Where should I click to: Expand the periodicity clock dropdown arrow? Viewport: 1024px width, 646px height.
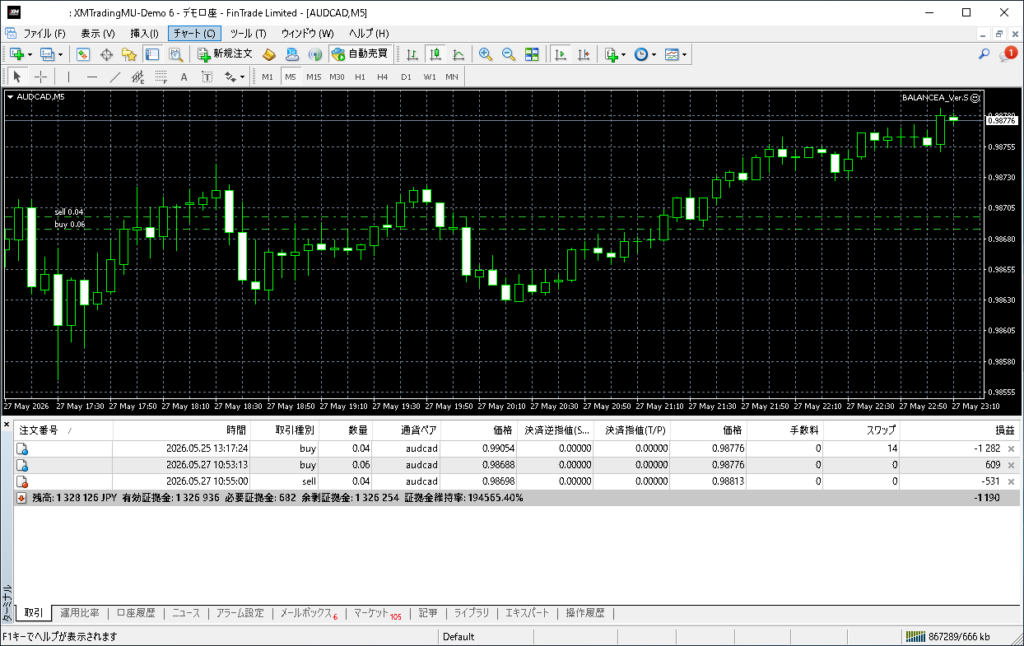point(654,55)
